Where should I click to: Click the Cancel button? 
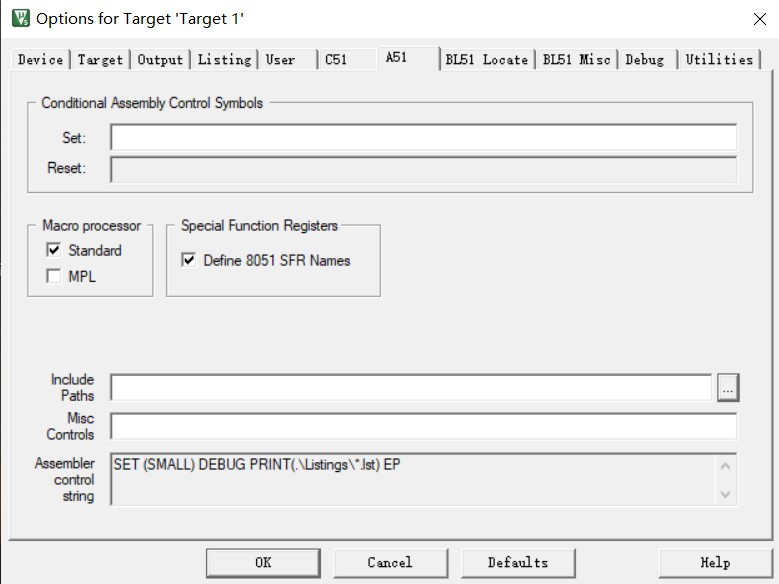[389, 562]
